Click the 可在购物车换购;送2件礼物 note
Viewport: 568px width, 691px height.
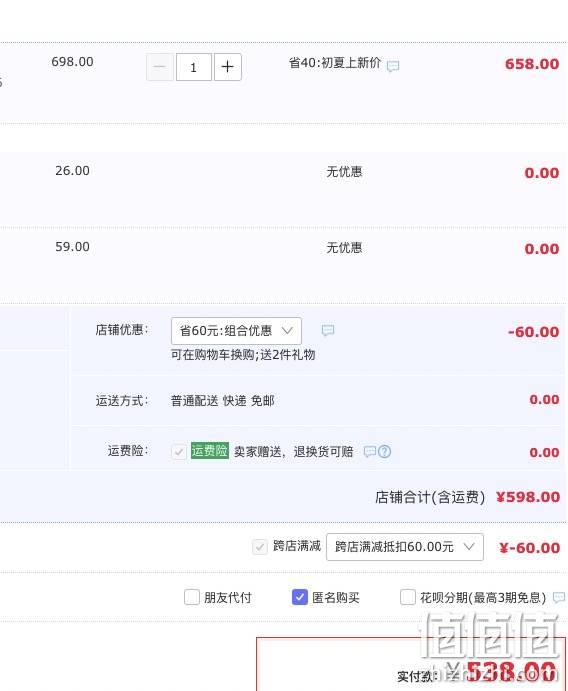coord(243,355)
